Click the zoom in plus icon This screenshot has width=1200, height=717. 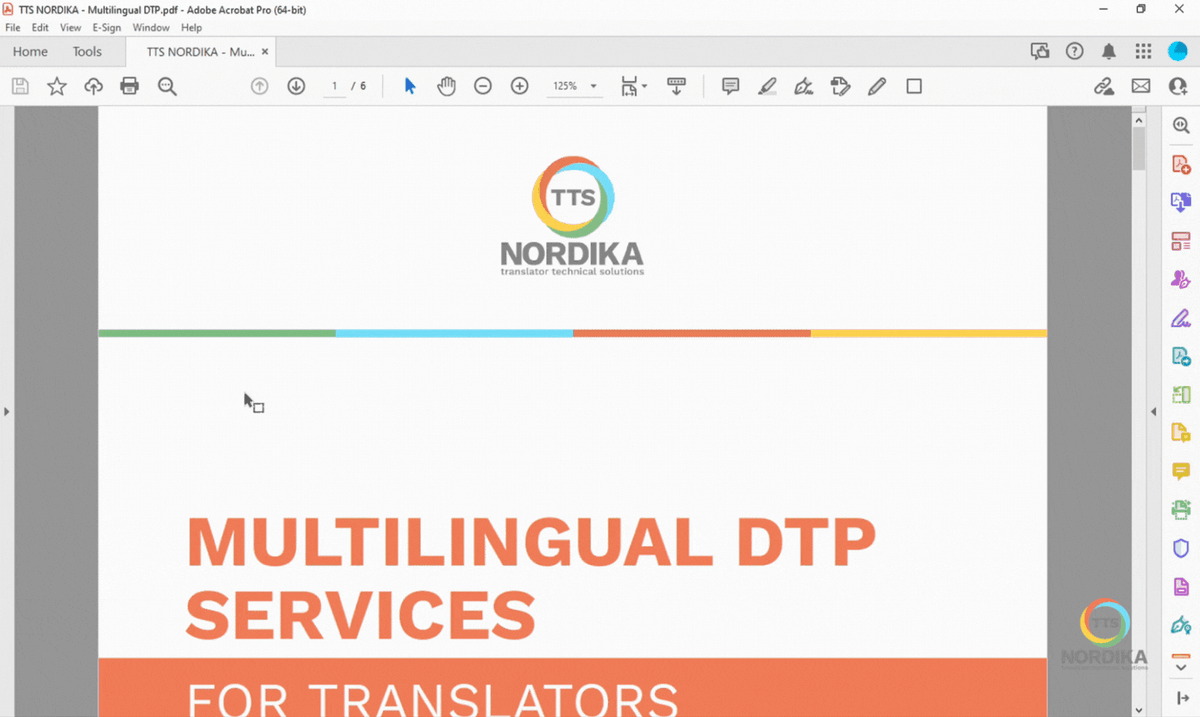[519, 86]
